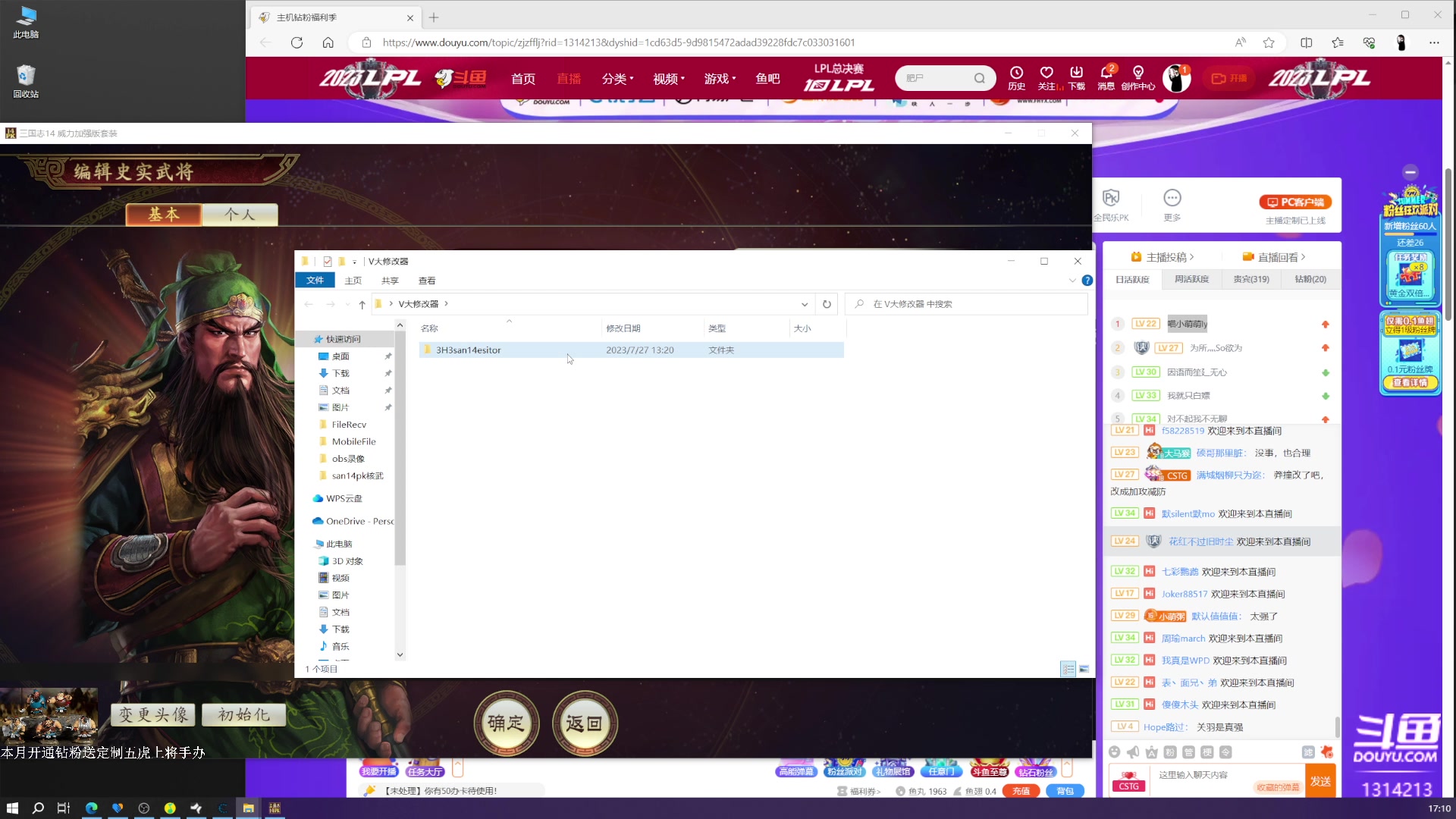The width and height of the screenshot is (1456, 819).
Task: Expand 分类 dropdown in Douyu navigation
Action: pyautogui.click(x=617, y=79)
